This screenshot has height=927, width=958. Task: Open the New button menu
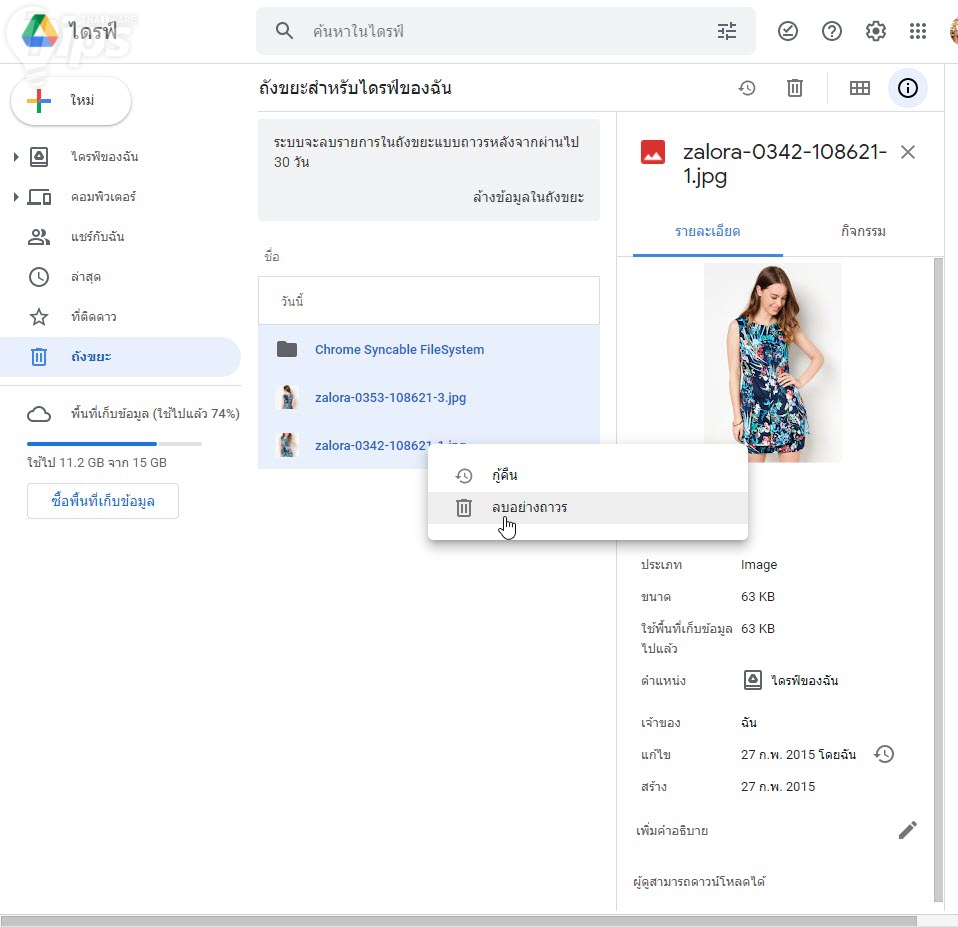71,101
